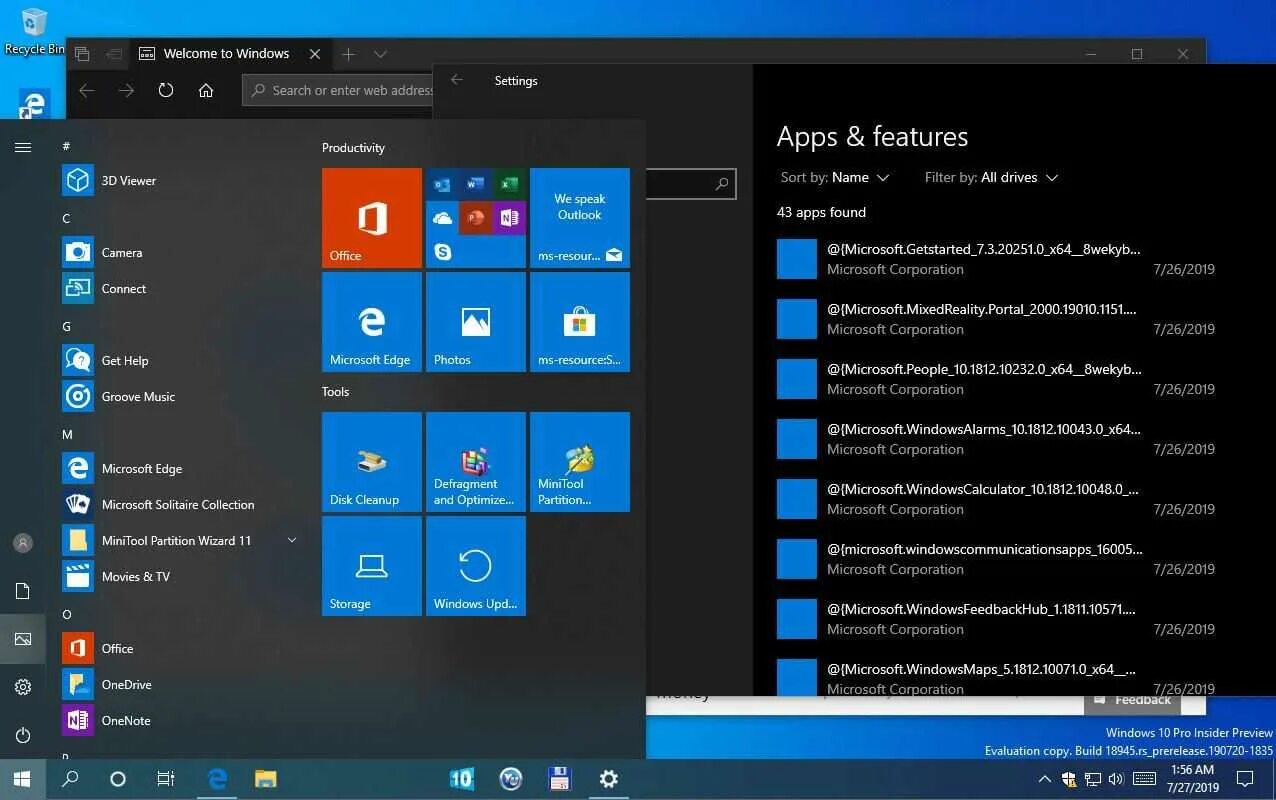Screen dimensions: 1276x800
Task: Launch OneNote from the app list
Action: pos(180,721)
